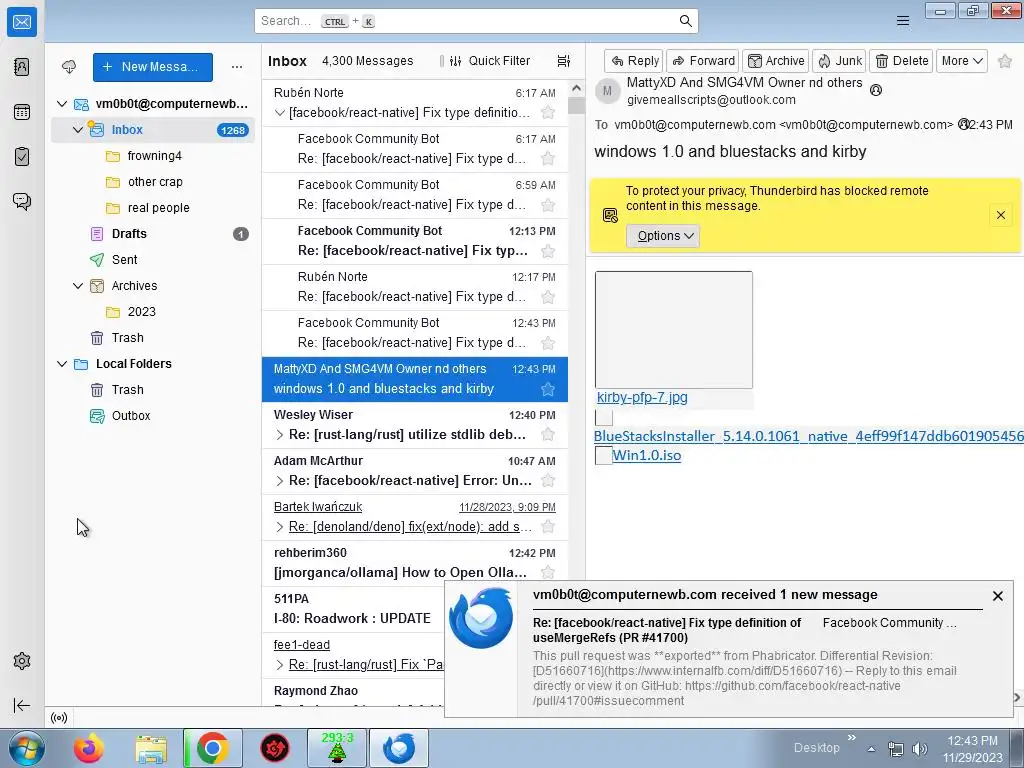Open remote content Options dropdown
This screenshot has height=768, width=1024.
[x=663, y=236]
